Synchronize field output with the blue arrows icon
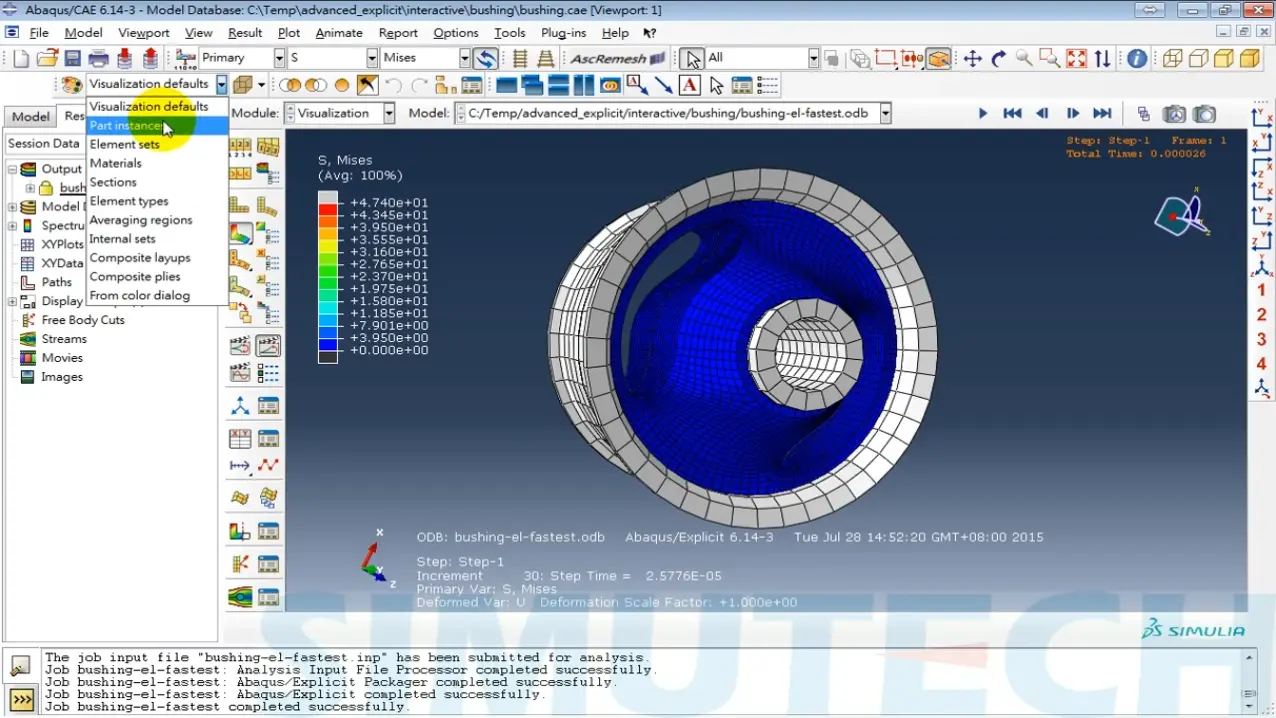 (x=486, y=59)
